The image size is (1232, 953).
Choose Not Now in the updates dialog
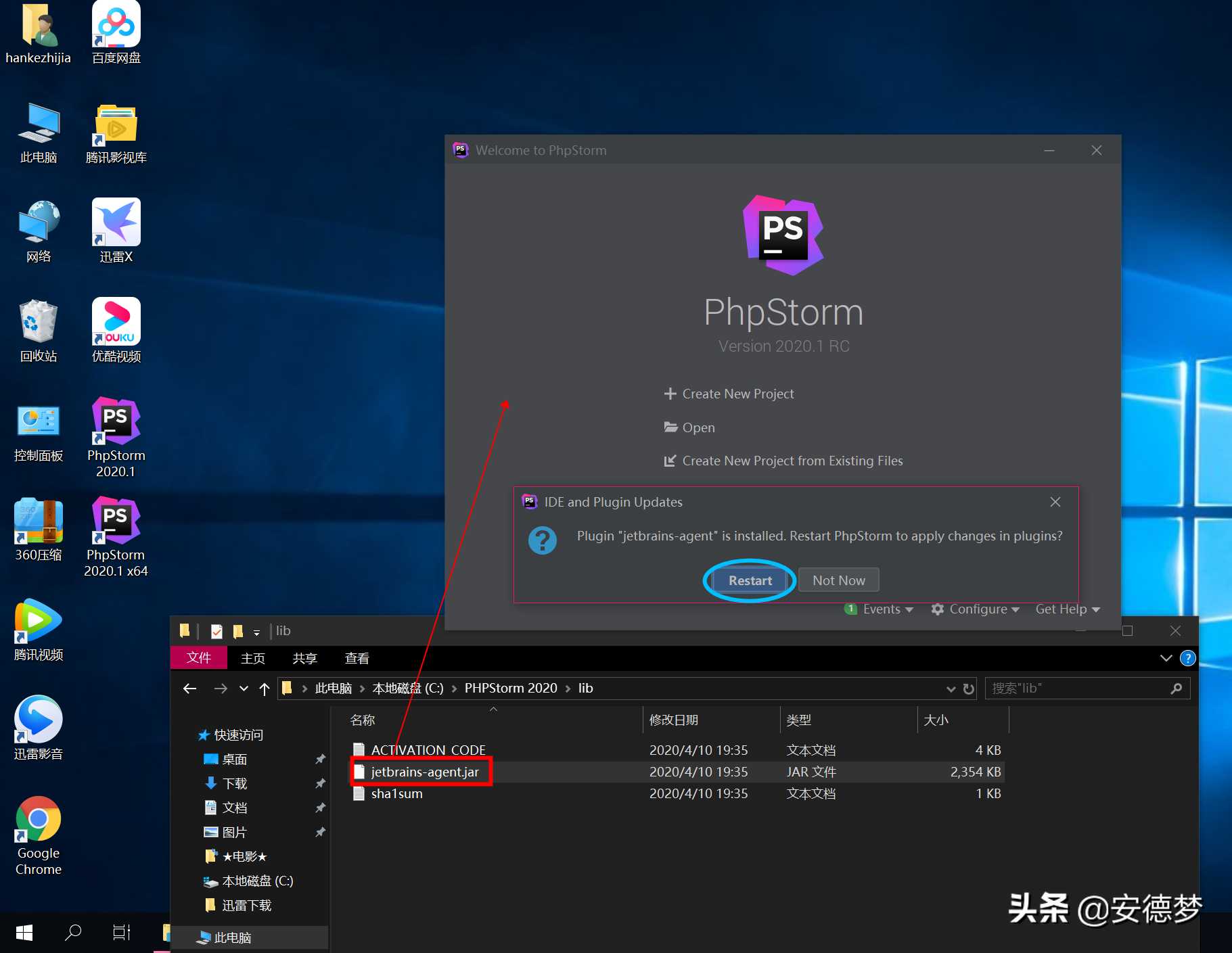pos(839,580)
